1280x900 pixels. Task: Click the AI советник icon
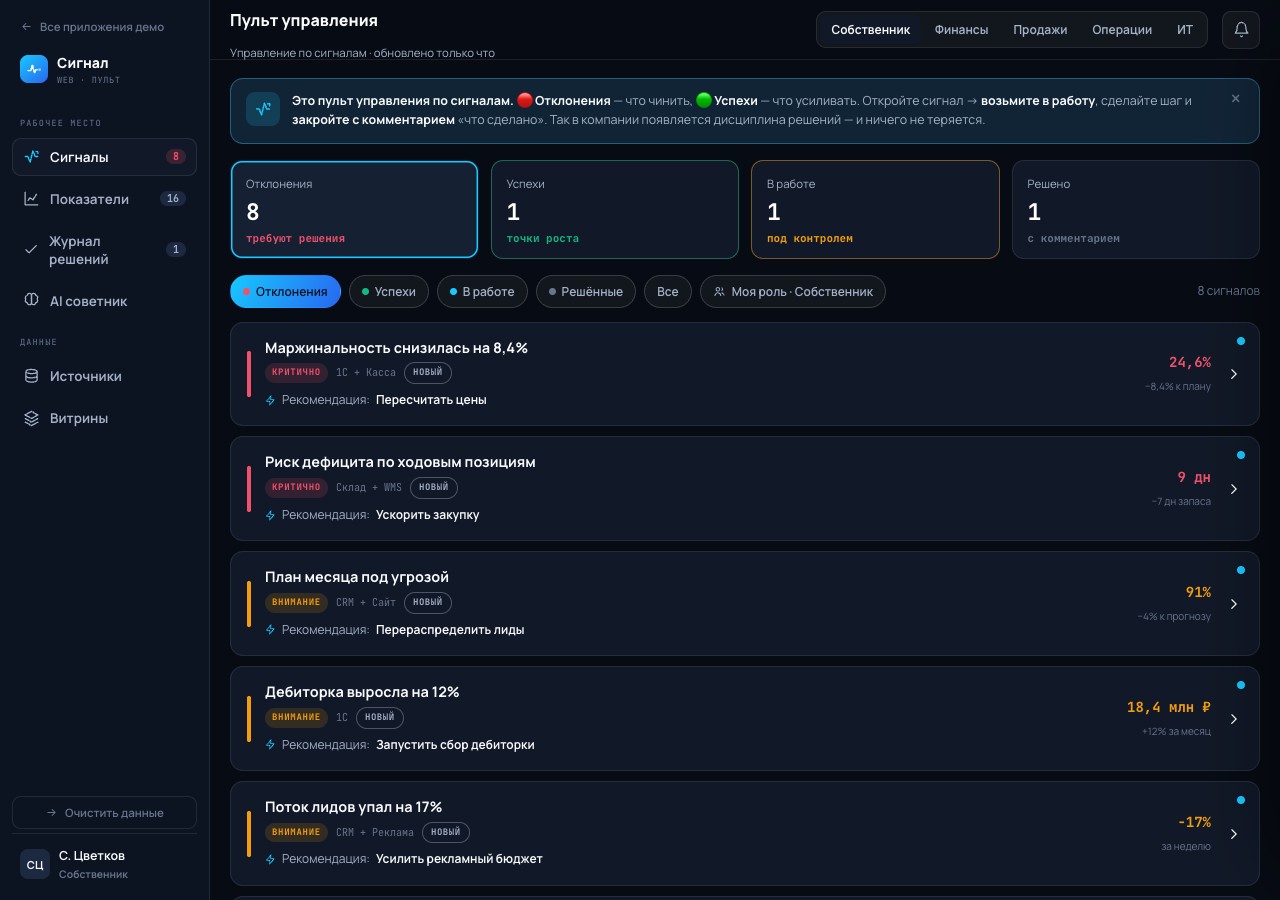31,301
